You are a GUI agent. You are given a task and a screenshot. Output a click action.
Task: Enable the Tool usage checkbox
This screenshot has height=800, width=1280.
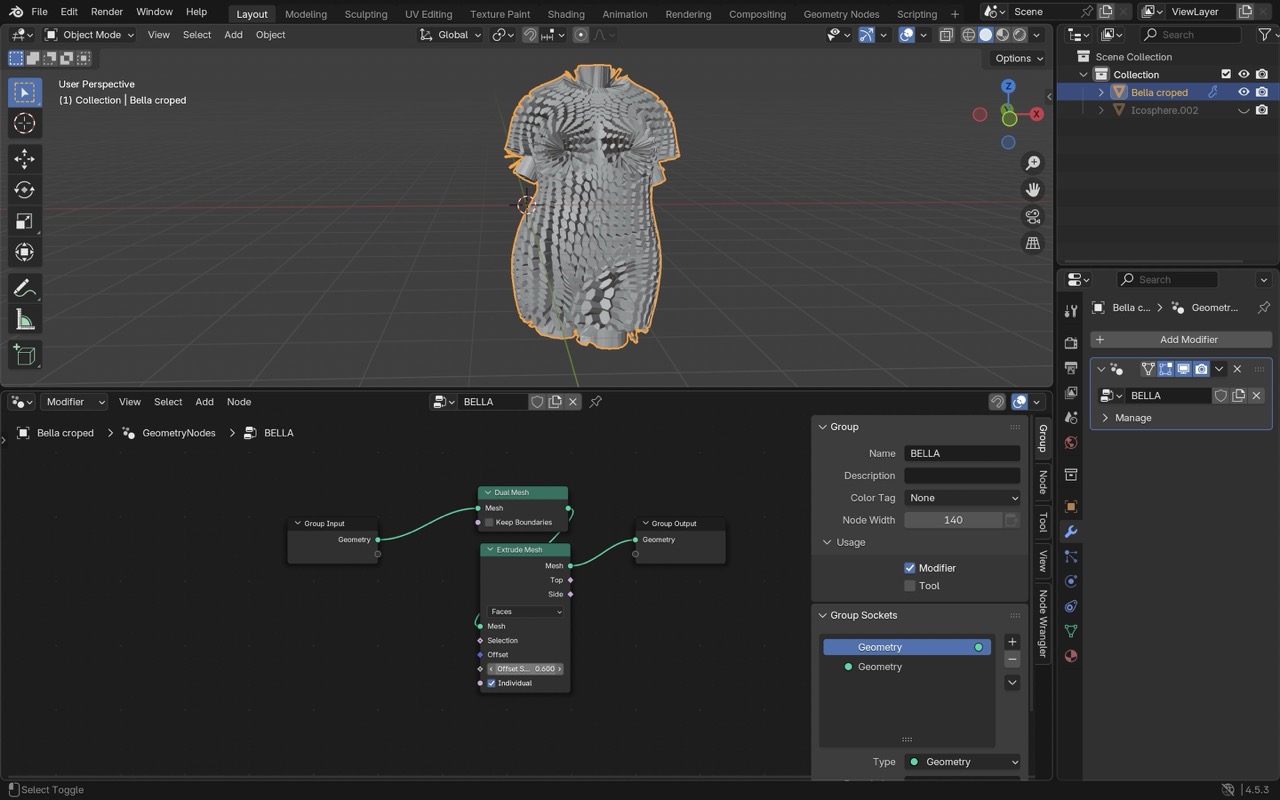coord(910,586)
